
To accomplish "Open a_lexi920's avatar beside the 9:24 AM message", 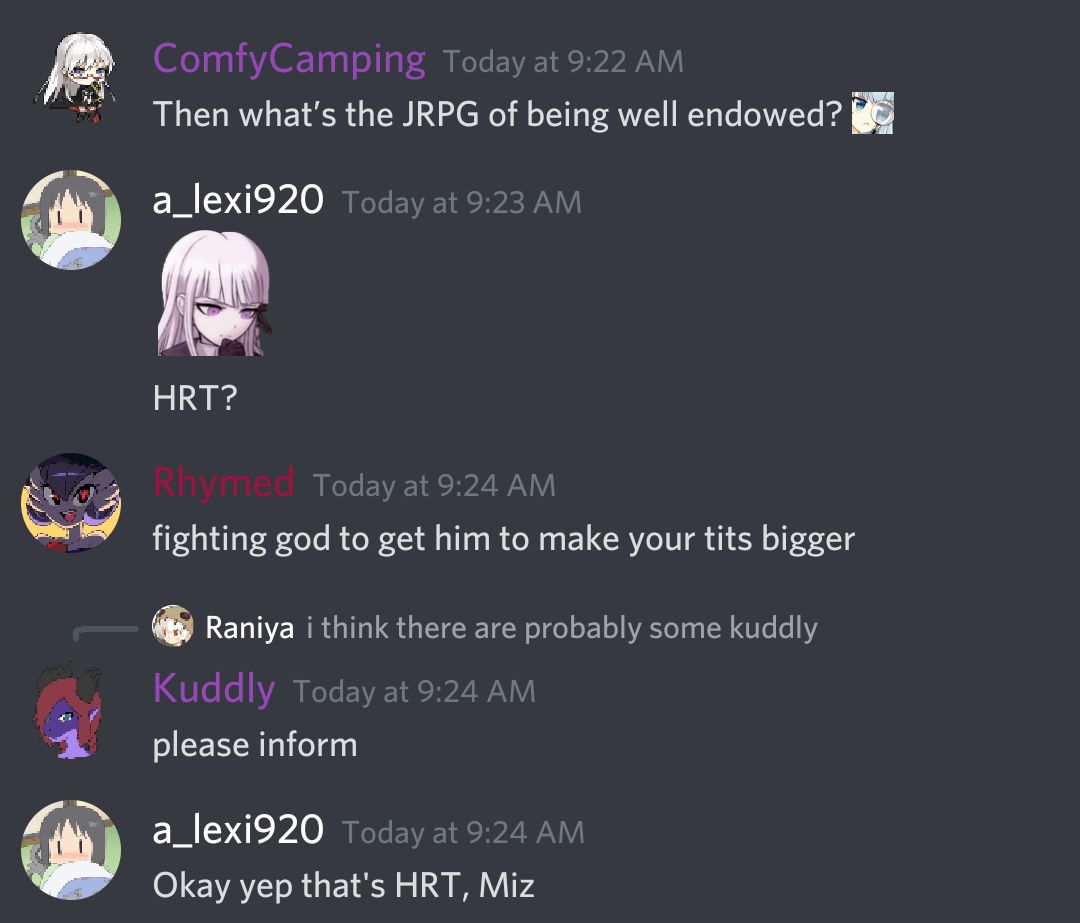I will point(71,850).
